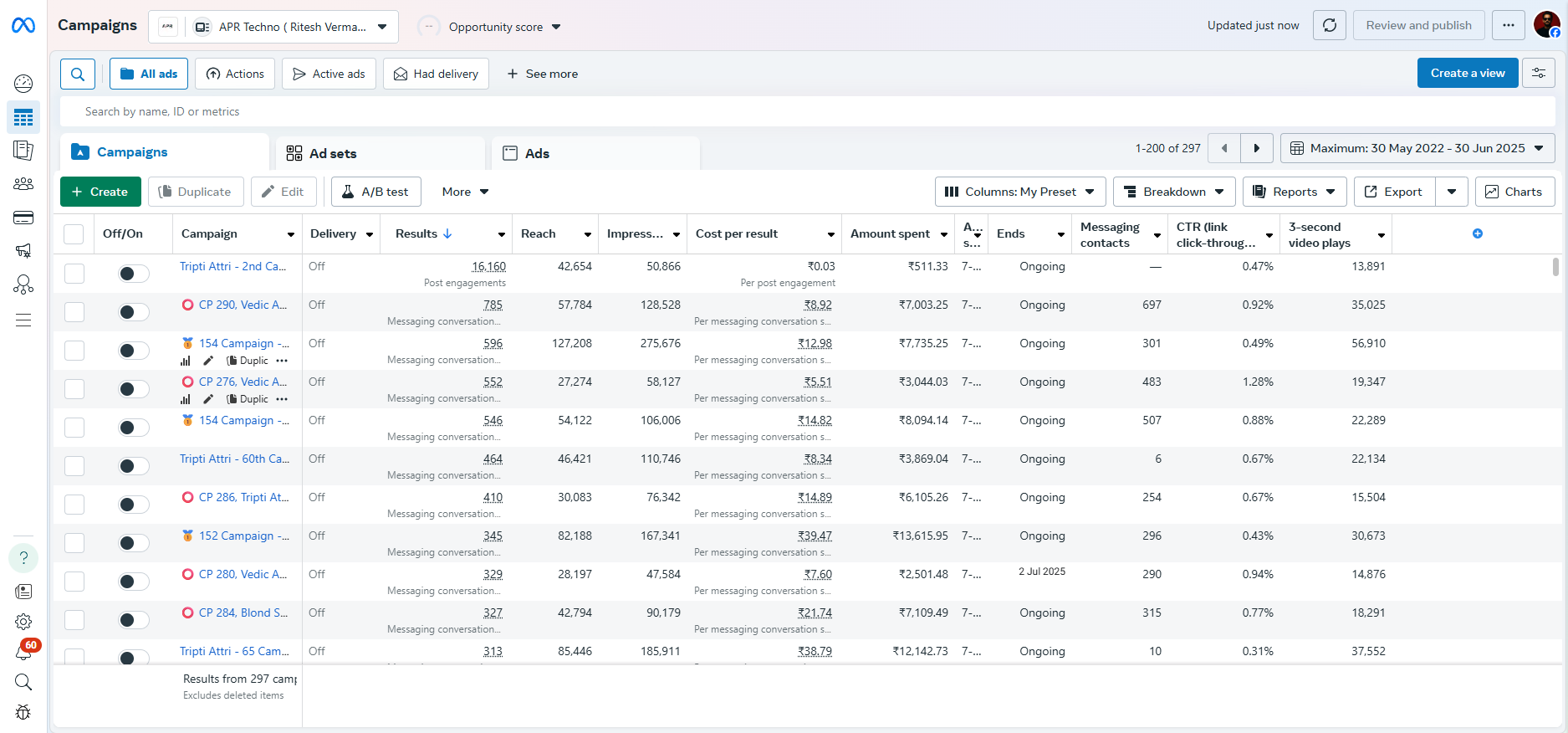Click the audiences people icon in sidebar
The image size is (1568, 733).
click(x=23, y=184)
